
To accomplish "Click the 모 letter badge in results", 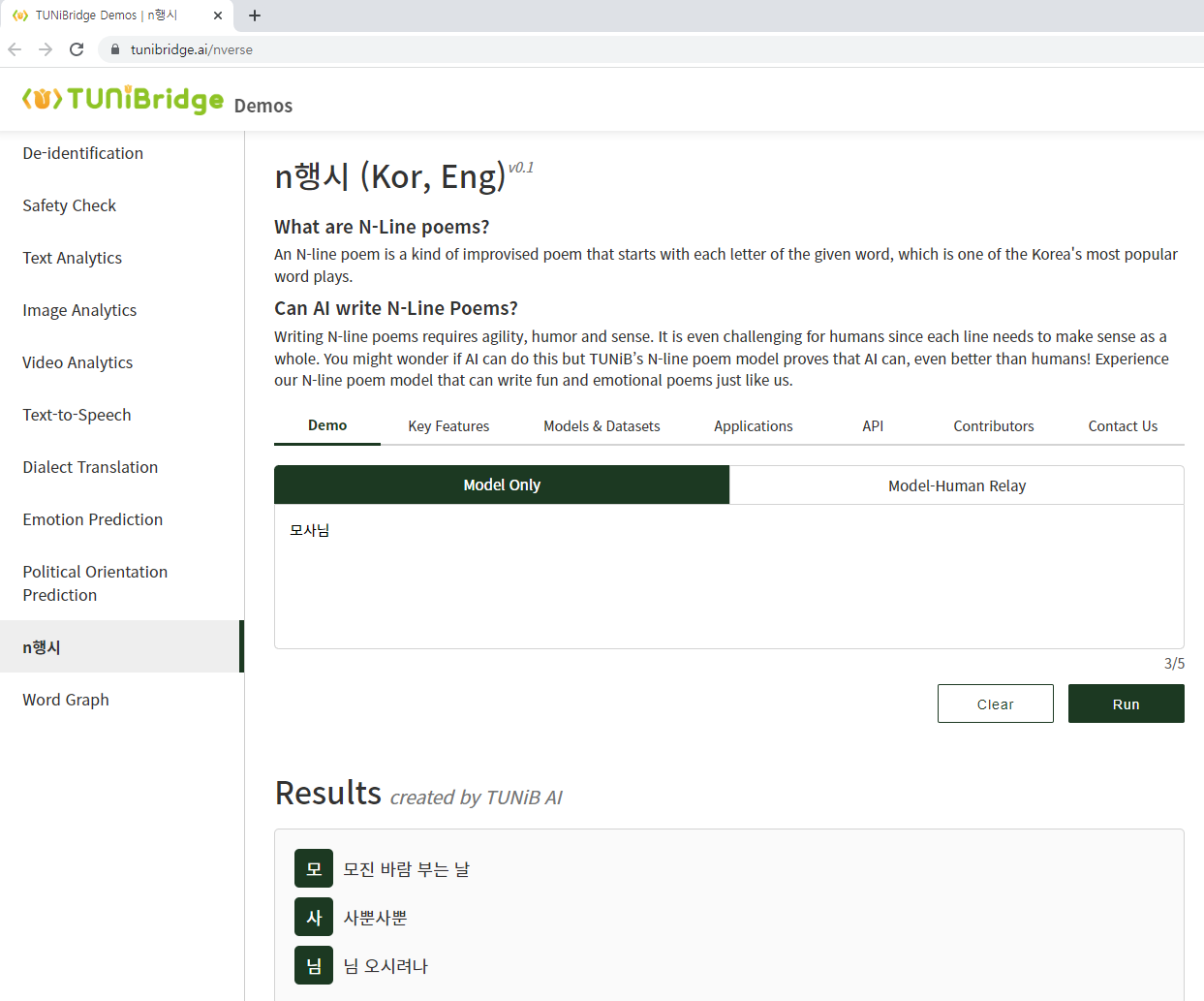I will [x=314, y=868].
